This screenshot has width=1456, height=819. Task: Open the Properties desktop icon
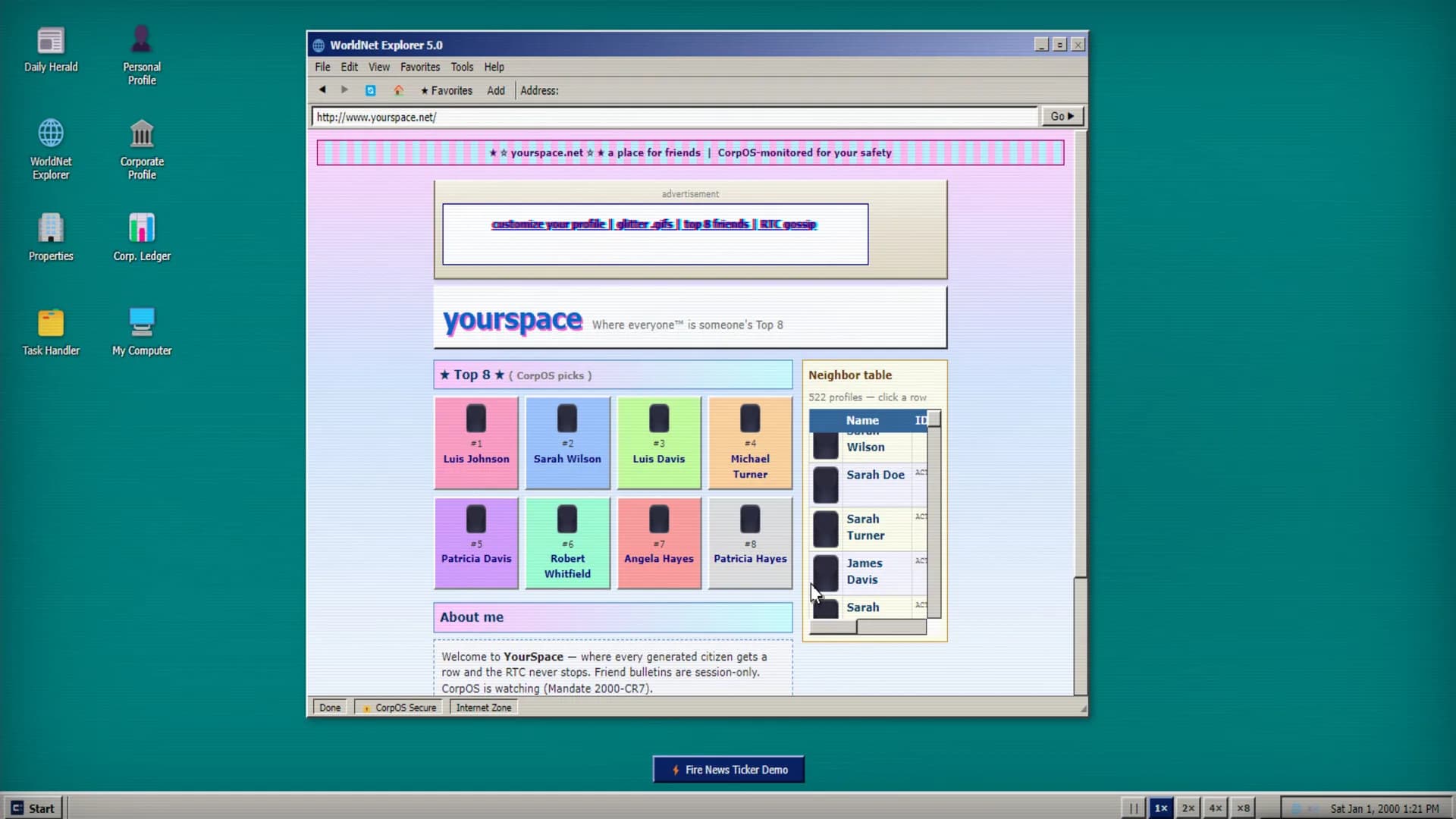click(51, 237)
